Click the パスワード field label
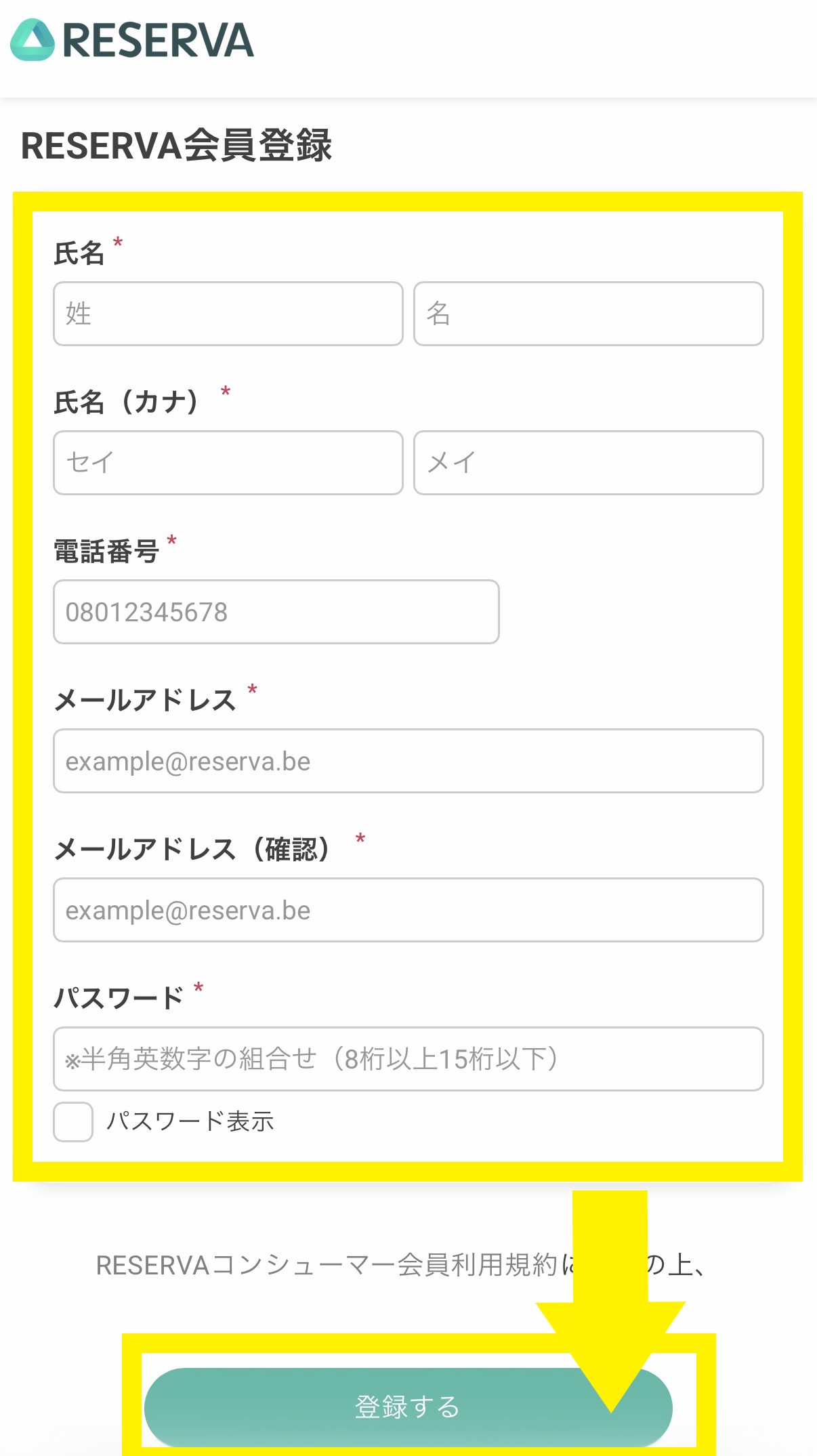The image size is (817, 1456). 119,999
